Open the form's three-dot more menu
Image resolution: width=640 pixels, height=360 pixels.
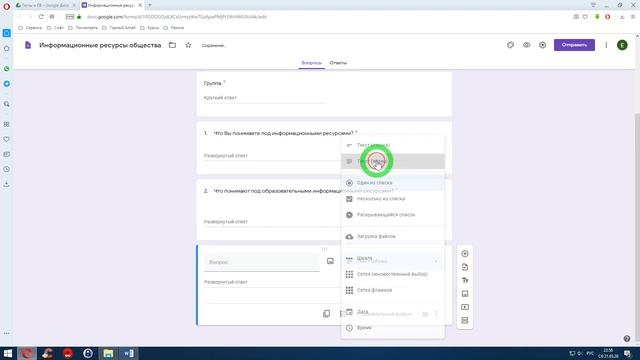pos(606,45)
